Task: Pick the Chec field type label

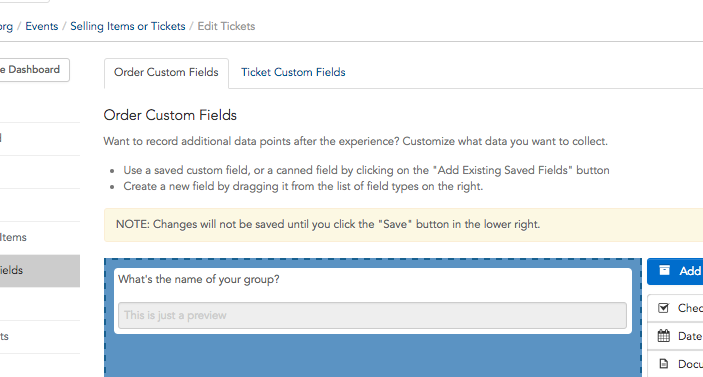Action: [690, 308]
